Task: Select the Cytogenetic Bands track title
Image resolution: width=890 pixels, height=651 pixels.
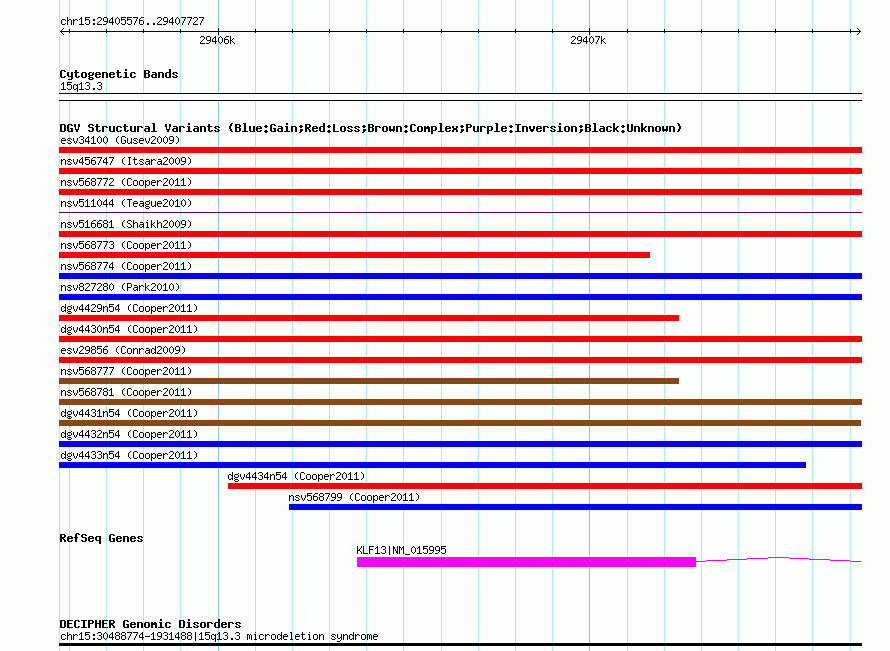Action: (119, 74)
